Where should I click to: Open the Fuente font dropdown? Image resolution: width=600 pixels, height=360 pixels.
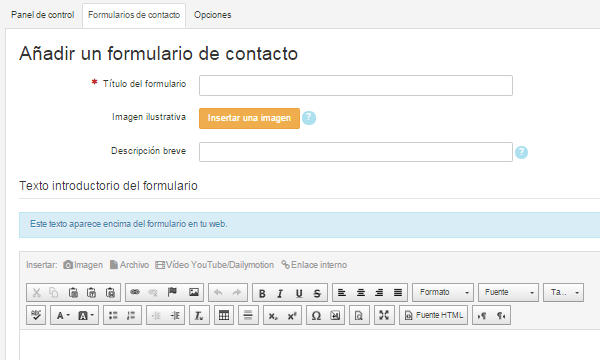pyautogui.click(x=509, y=293)
